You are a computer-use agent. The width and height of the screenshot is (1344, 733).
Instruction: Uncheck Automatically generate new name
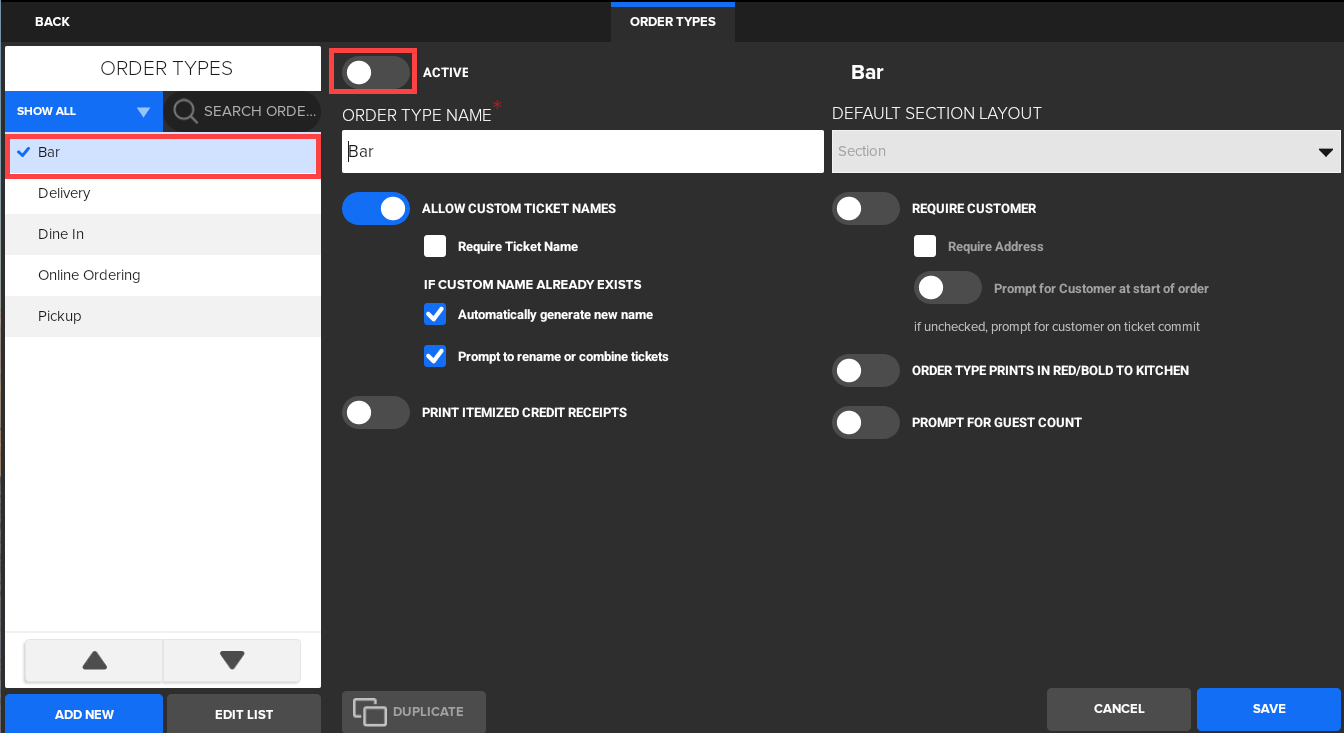435,314
